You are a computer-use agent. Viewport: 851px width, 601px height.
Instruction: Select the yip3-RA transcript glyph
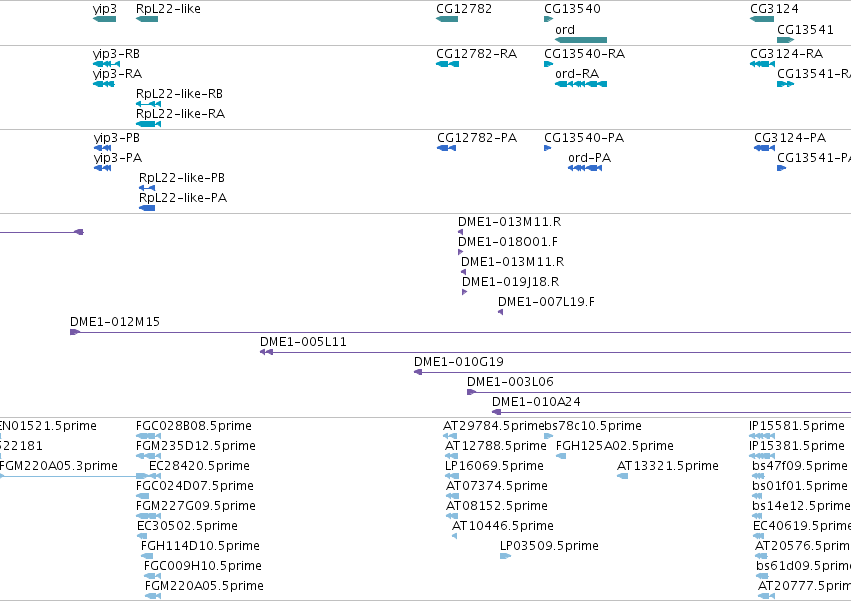point(104,84)
